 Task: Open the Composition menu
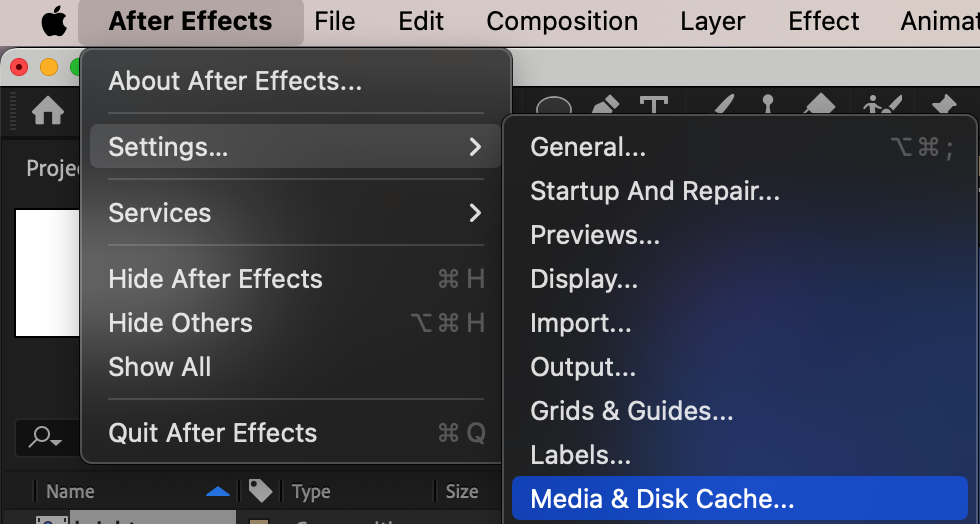562,21
